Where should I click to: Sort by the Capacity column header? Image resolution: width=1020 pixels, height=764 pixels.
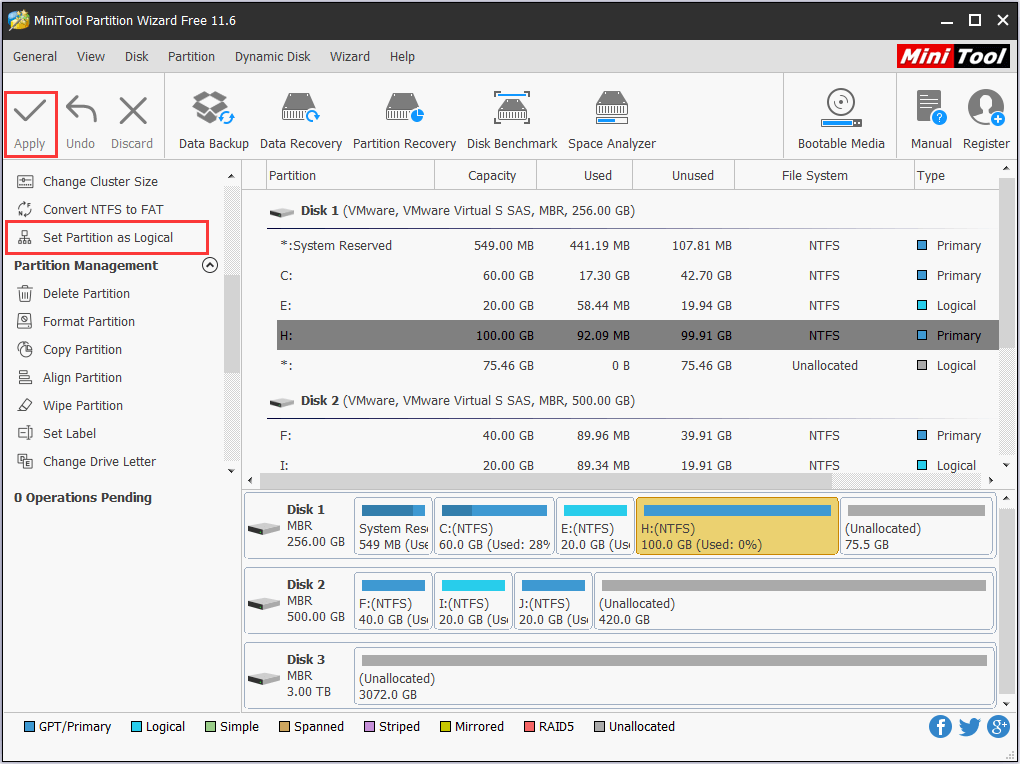485,176
